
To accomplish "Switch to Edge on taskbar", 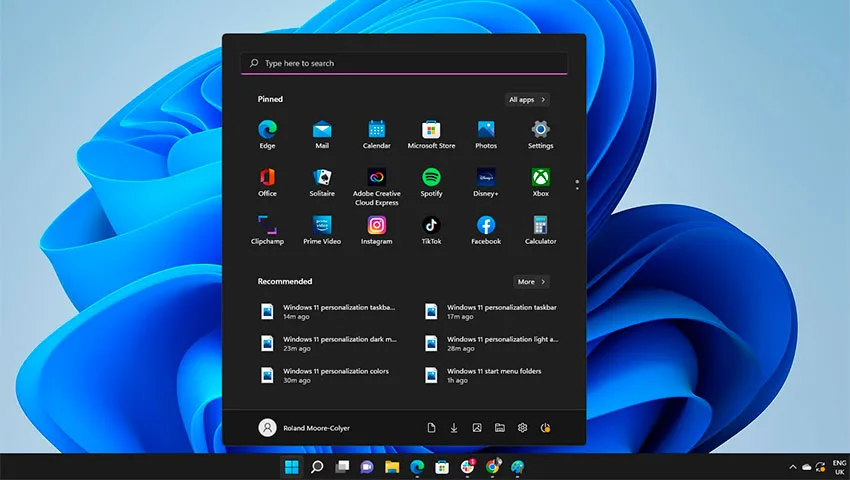I will point(417,467).
